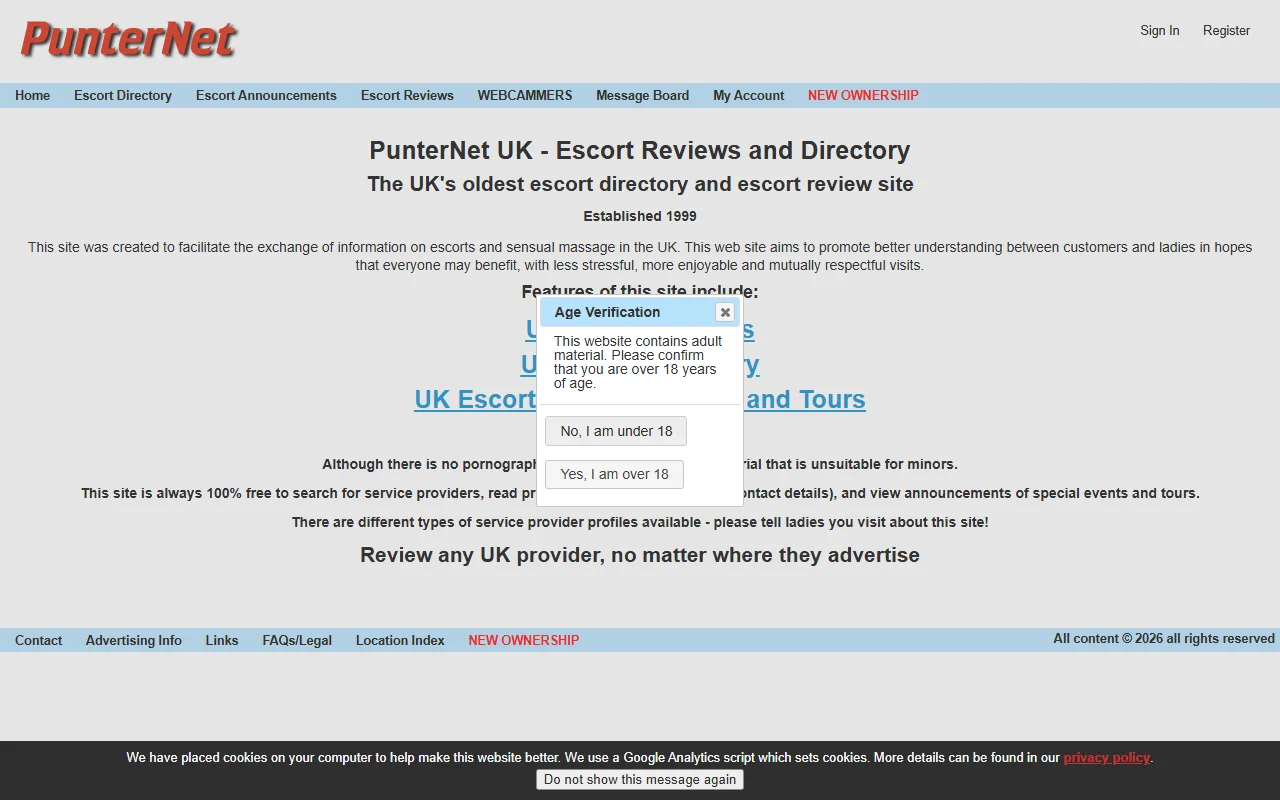Click 'No, I am under 18'
This screenshot has width=1280, height=800.
(615, 431)
